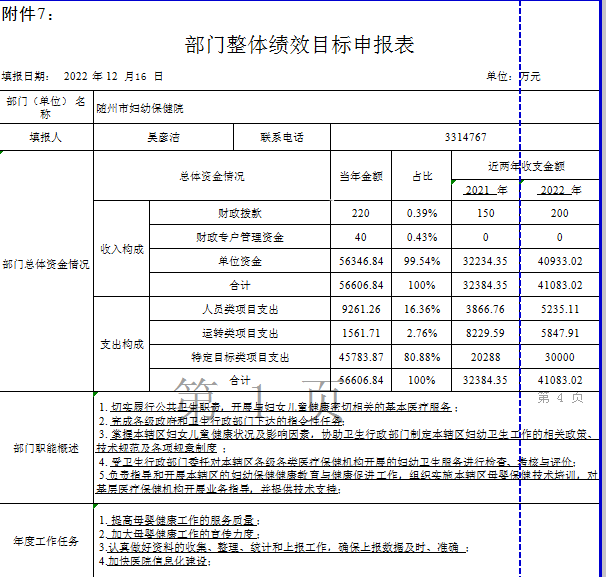Click the 附件7 label cell
Screen dimensions: 606x577
click(27, 14)
